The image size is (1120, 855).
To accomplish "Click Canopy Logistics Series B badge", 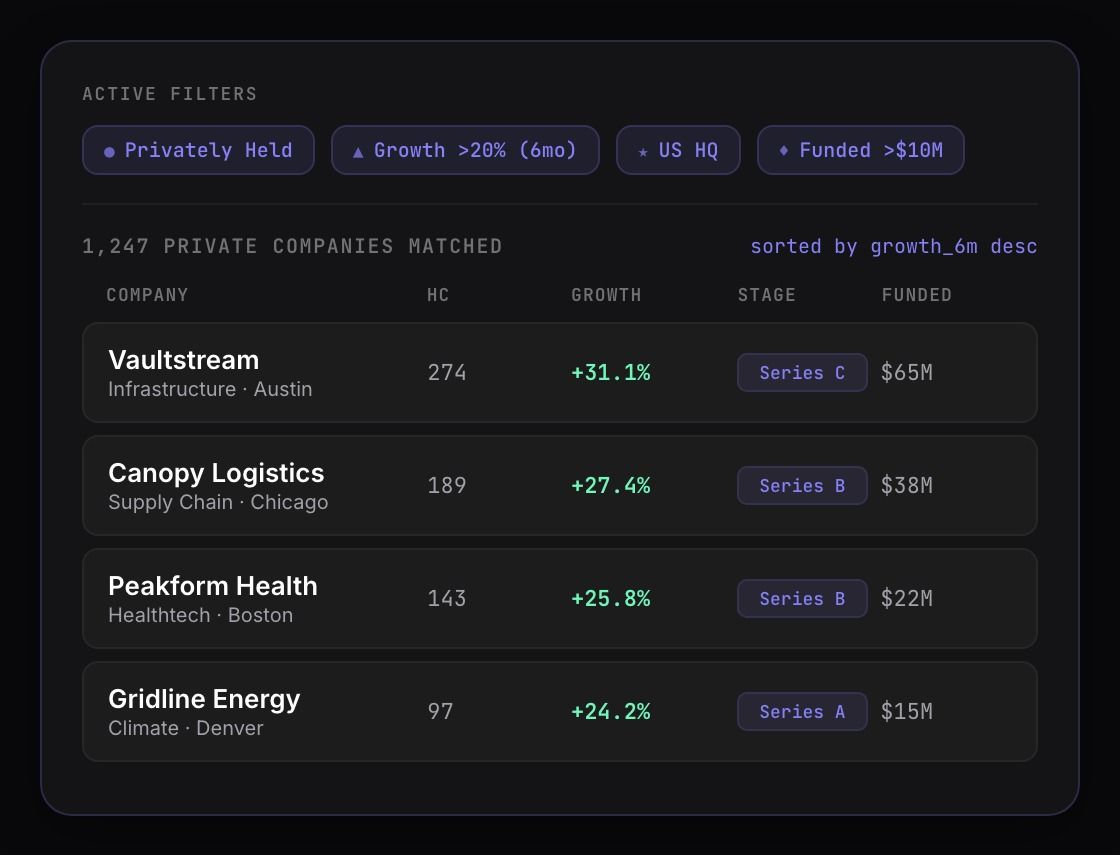I will [802, 485].
